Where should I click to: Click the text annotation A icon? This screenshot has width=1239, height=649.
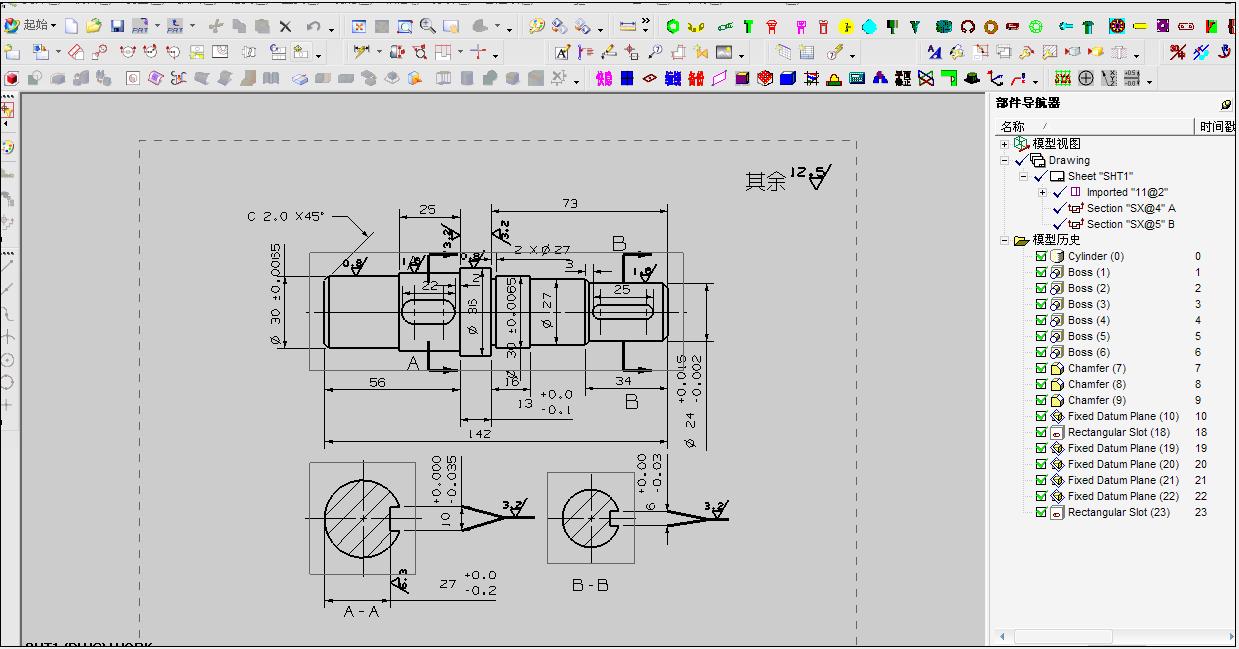pyautogui.click(x=562, y=52)
